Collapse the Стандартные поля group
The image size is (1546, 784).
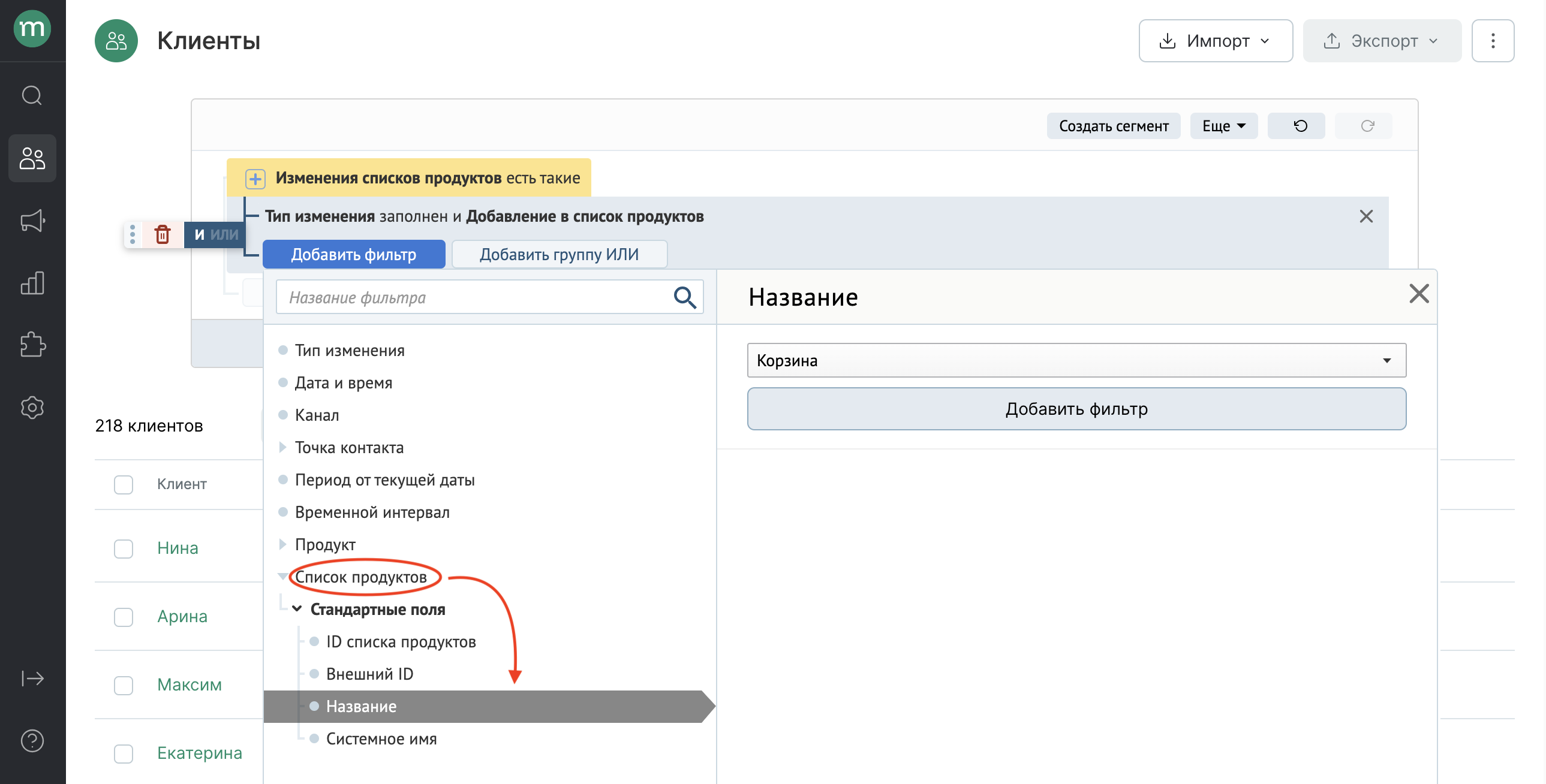point(297,610)
